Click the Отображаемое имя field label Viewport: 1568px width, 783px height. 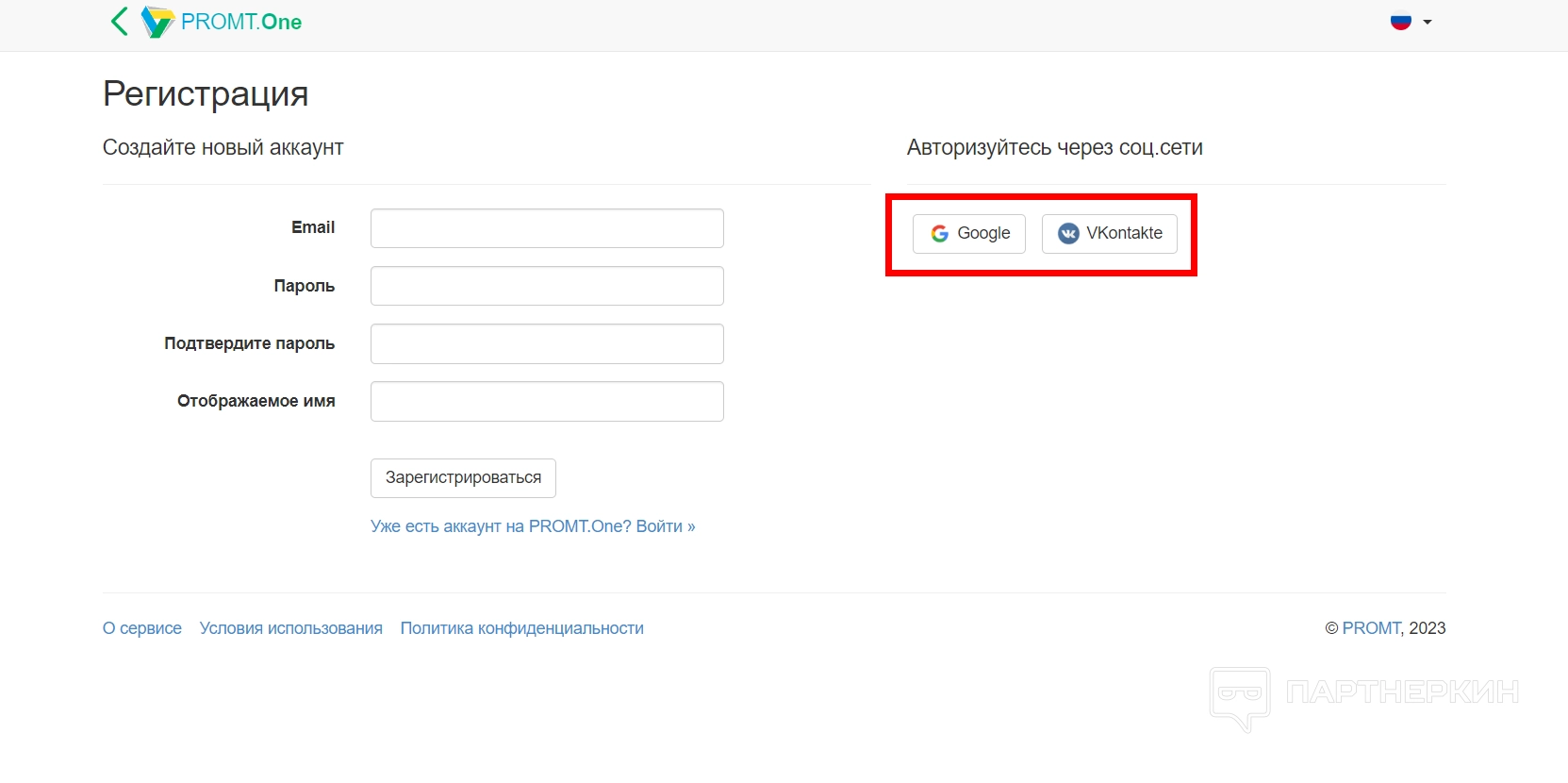256,401
